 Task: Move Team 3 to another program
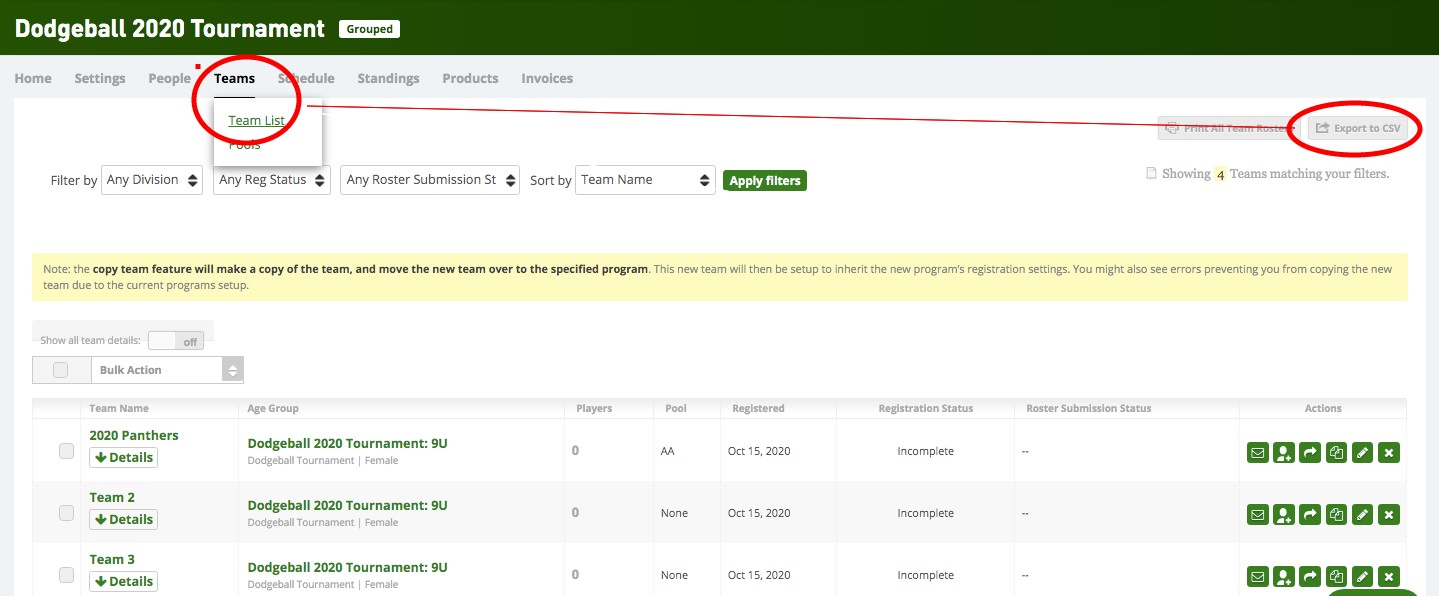coord(1309,576)
